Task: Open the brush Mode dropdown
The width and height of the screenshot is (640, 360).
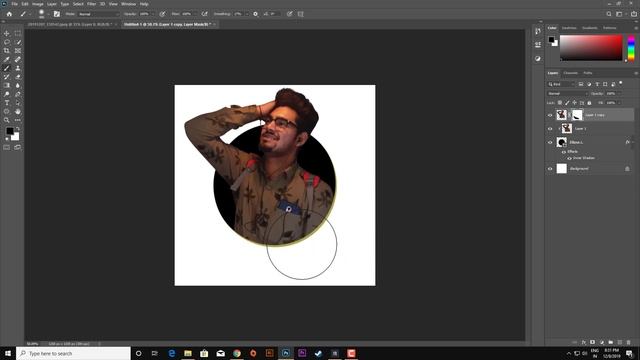Action: (x=98, y=14)
